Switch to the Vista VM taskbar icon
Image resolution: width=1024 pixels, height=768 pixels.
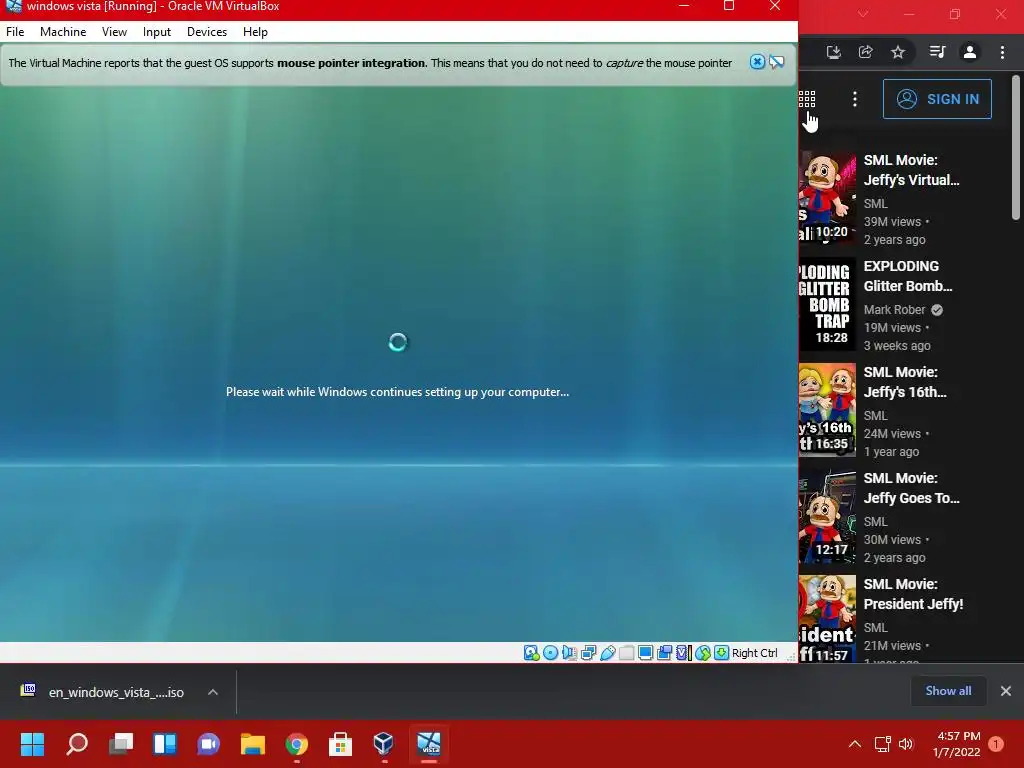tap(429, 743)
